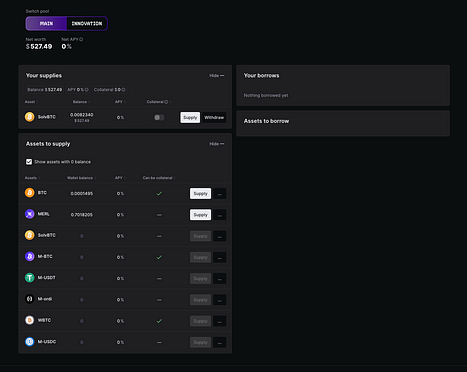Open more options for M-USDT row
Image resolution: width=467 pixels, height=372 pixels.
220,279
